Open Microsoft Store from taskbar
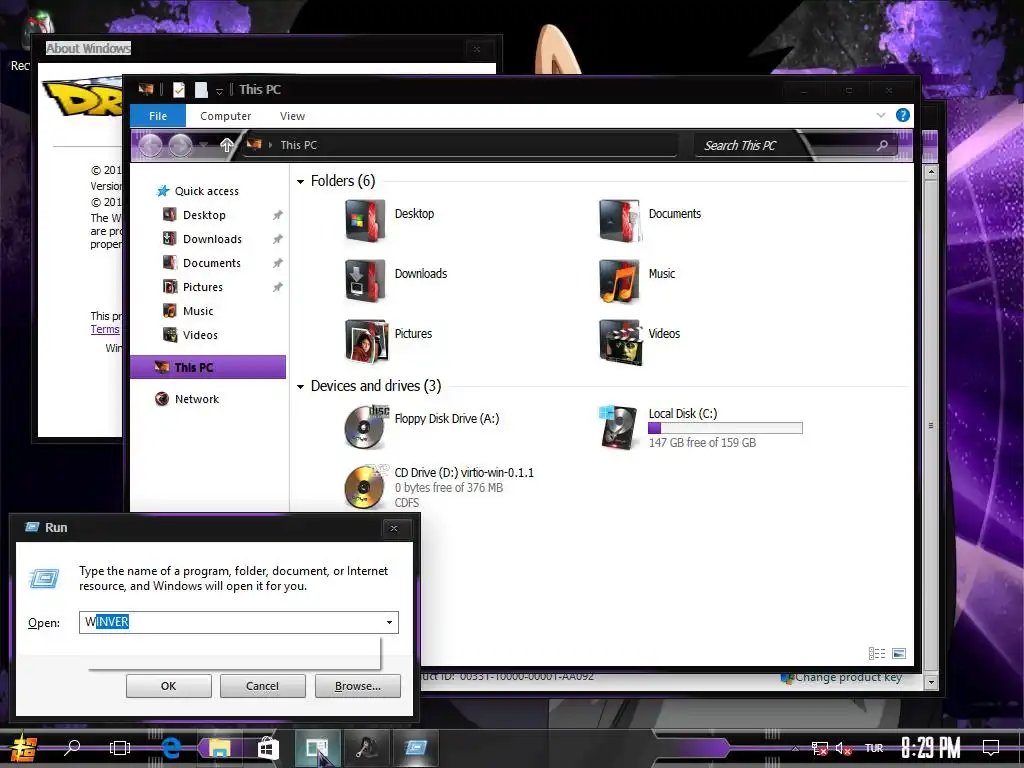Image resolution: width=1024 pixels, height=768 pixels. click(x=268, y=748)
